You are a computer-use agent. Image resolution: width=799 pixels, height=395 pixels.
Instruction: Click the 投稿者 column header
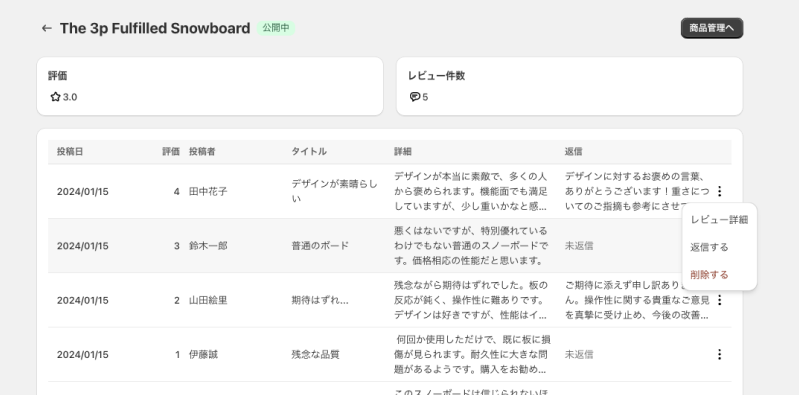pyautogui.click(x=202, y=151)
